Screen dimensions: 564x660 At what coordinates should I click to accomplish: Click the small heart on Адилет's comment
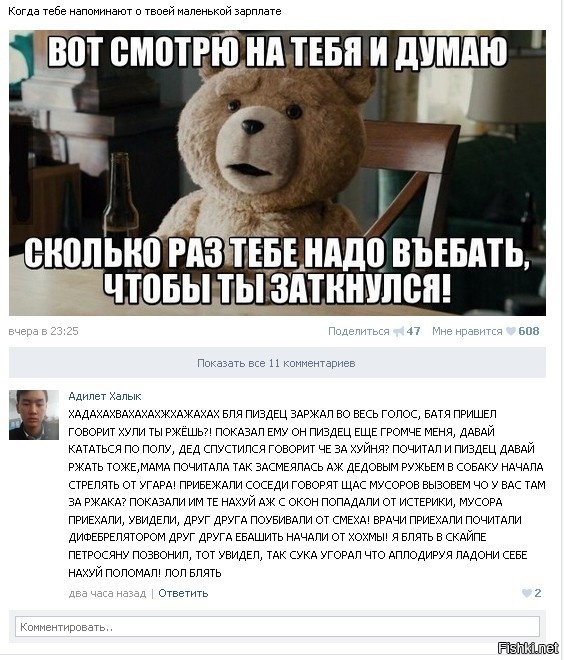[x=527, y=593]
